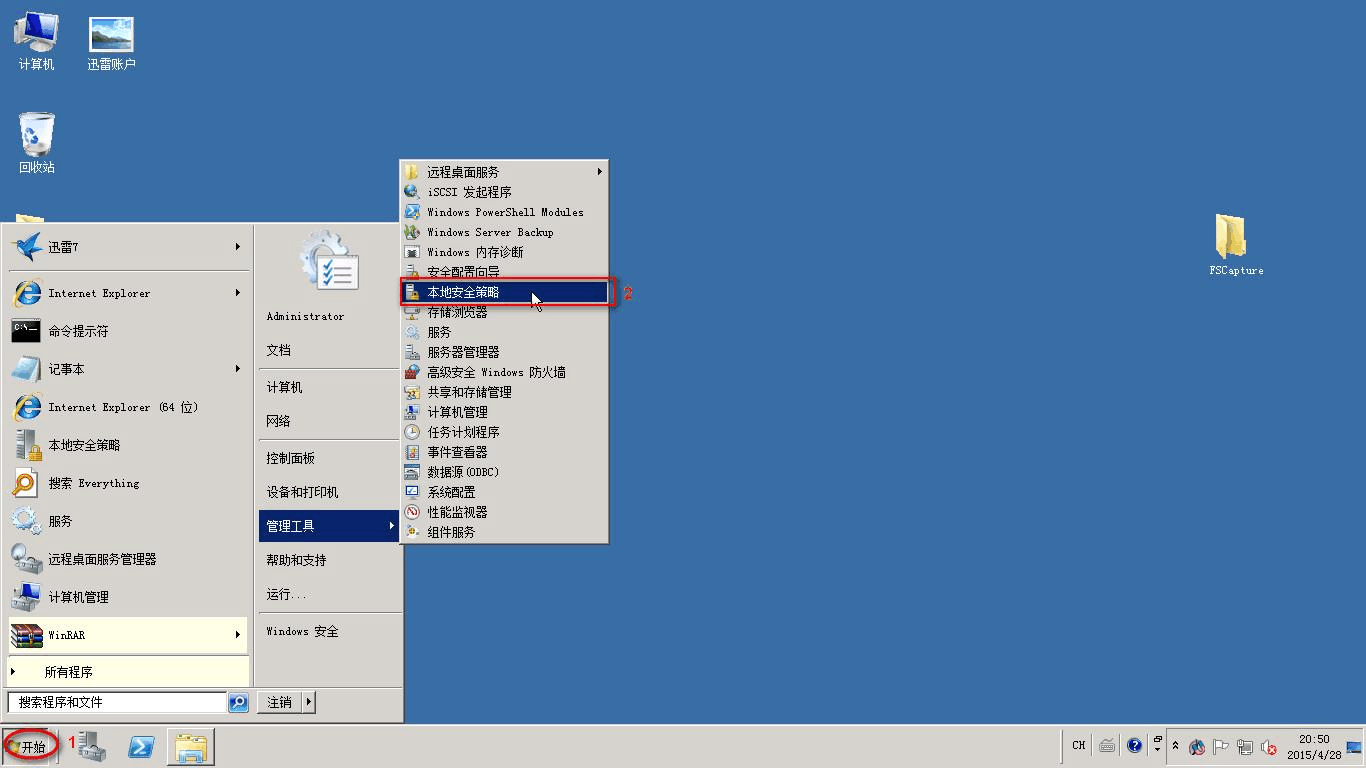Show 所有程序 list
Image resolution: width=1366 pixels, height=768 pixels.
pos(128,672)
